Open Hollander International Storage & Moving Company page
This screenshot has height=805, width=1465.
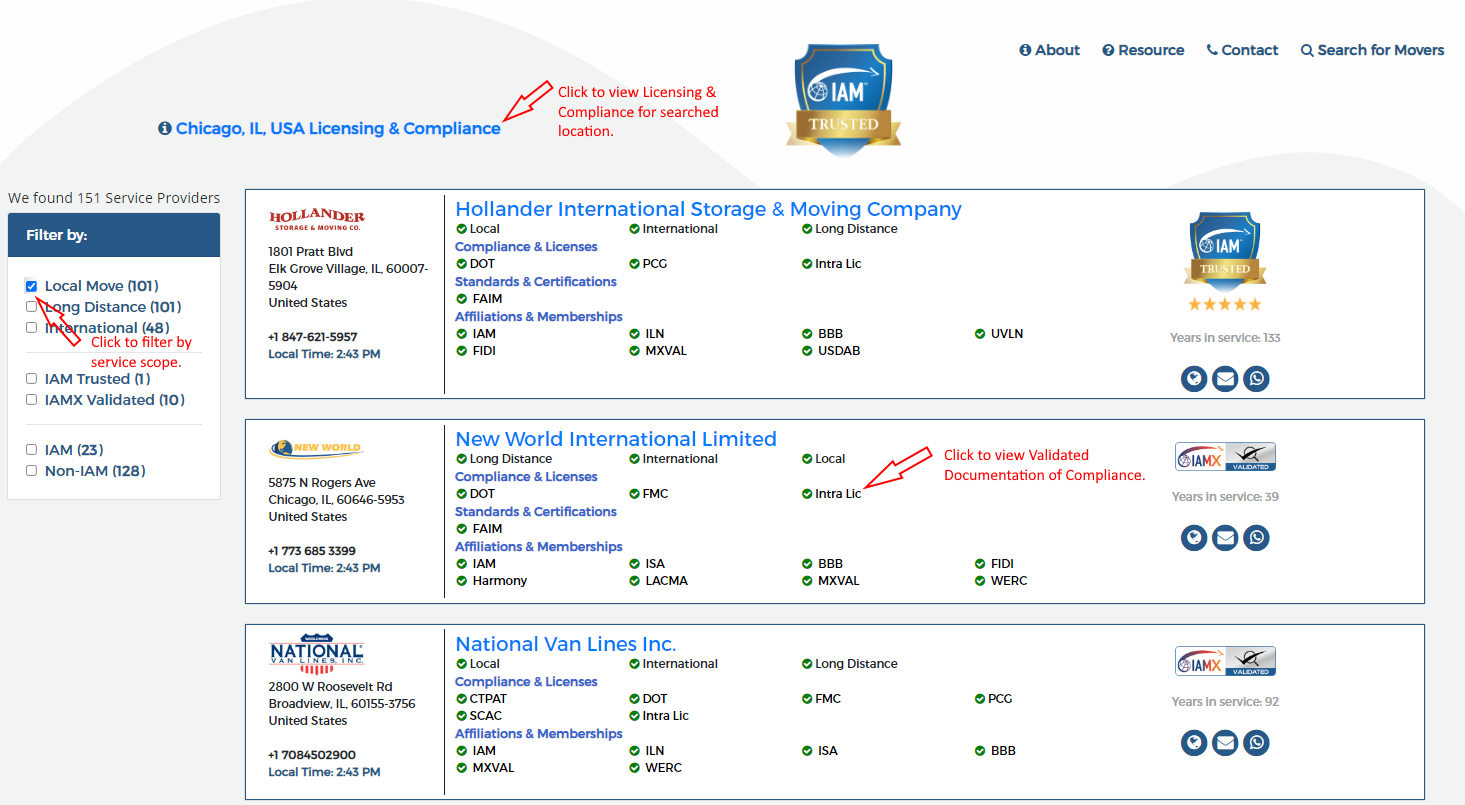[x=708, y=209]
